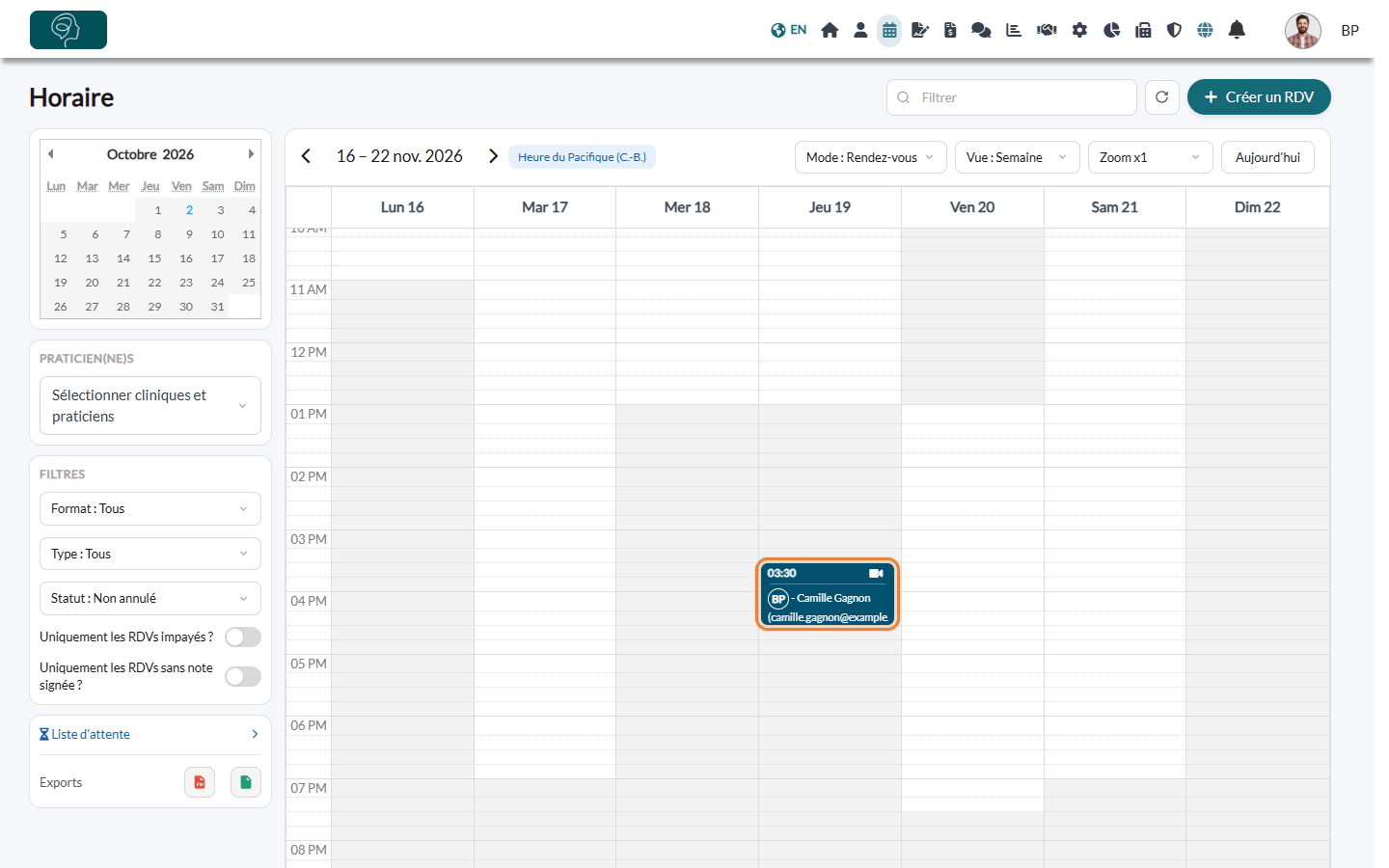Go to previous month in mini calendar
The width and height of the screenshot is (1389, 868).
tap(50, 154)
